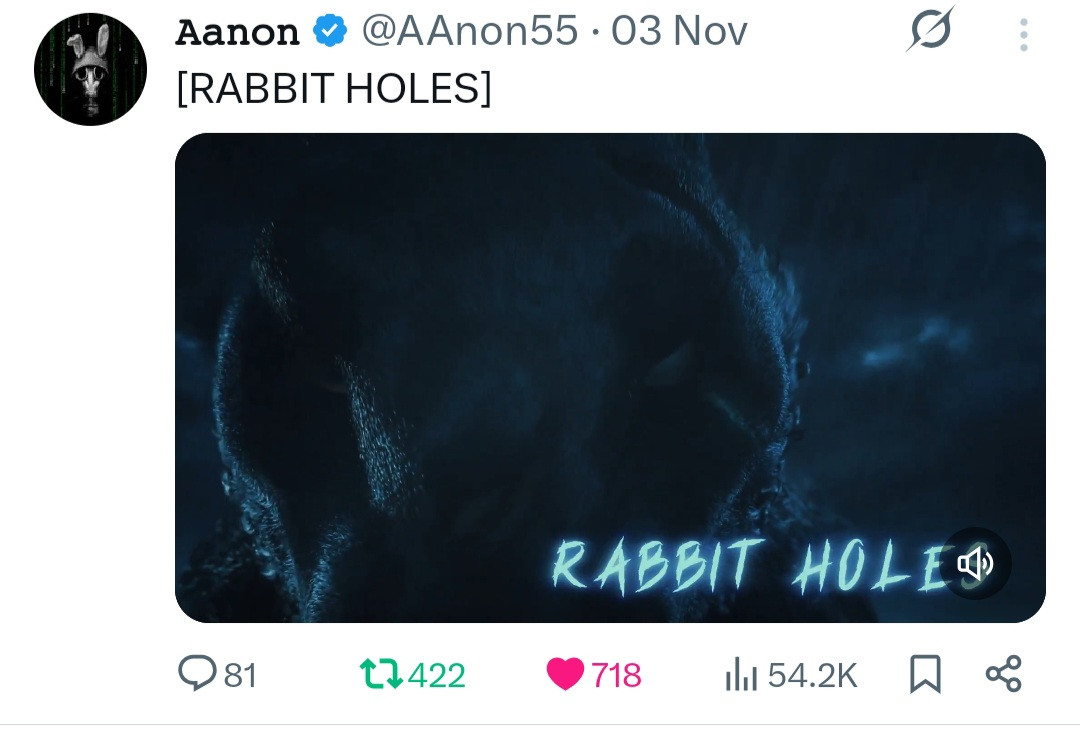This screenshot has height=729, width=1080.
Task: Toggle the green repost arrows icon
Action: point(382,675)
